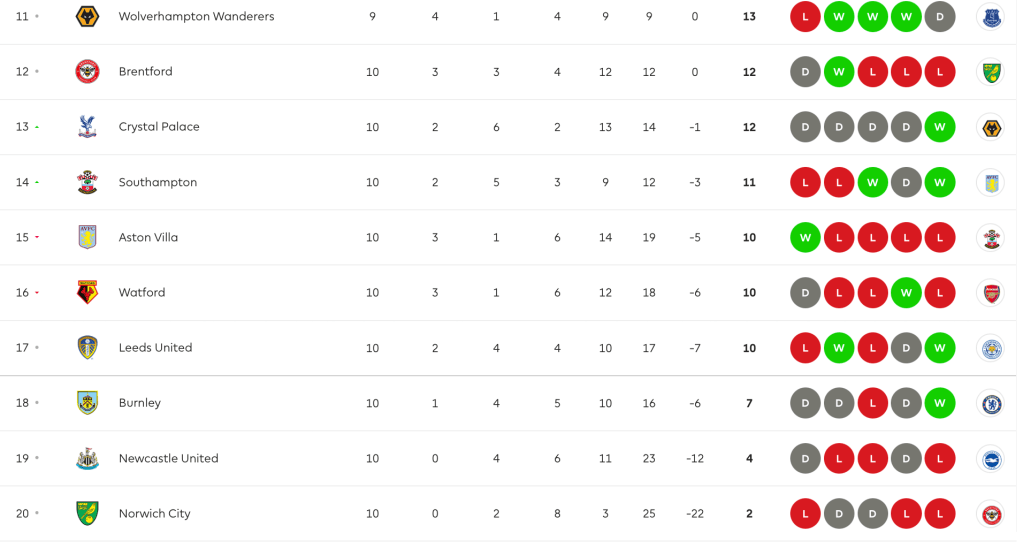
Task: Click the Crystal Palace eagle crest
Action: pos(88,127)
